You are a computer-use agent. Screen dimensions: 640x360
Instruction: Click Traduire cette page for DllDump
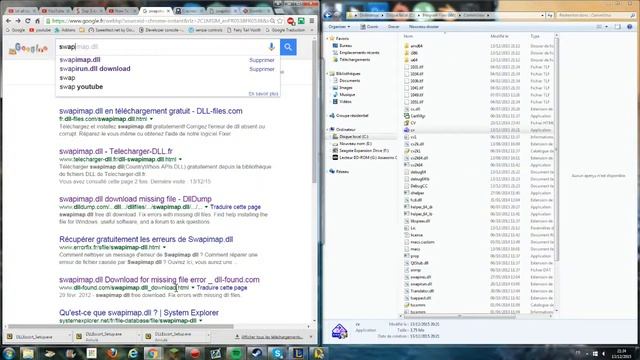coord(236,207)
